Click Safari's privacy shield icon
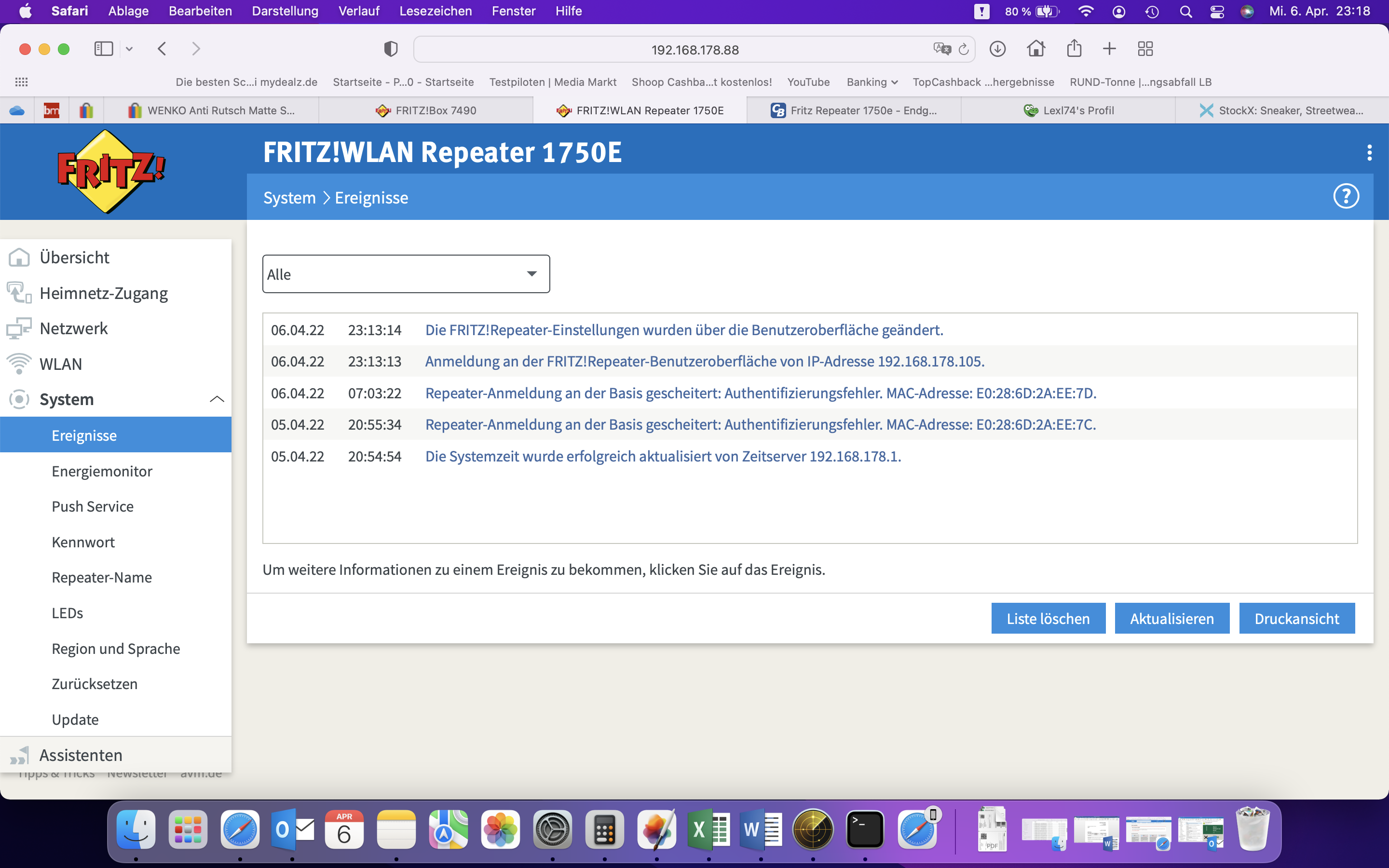This screenshot has height=868, width=1389. (x=390, y=49)
